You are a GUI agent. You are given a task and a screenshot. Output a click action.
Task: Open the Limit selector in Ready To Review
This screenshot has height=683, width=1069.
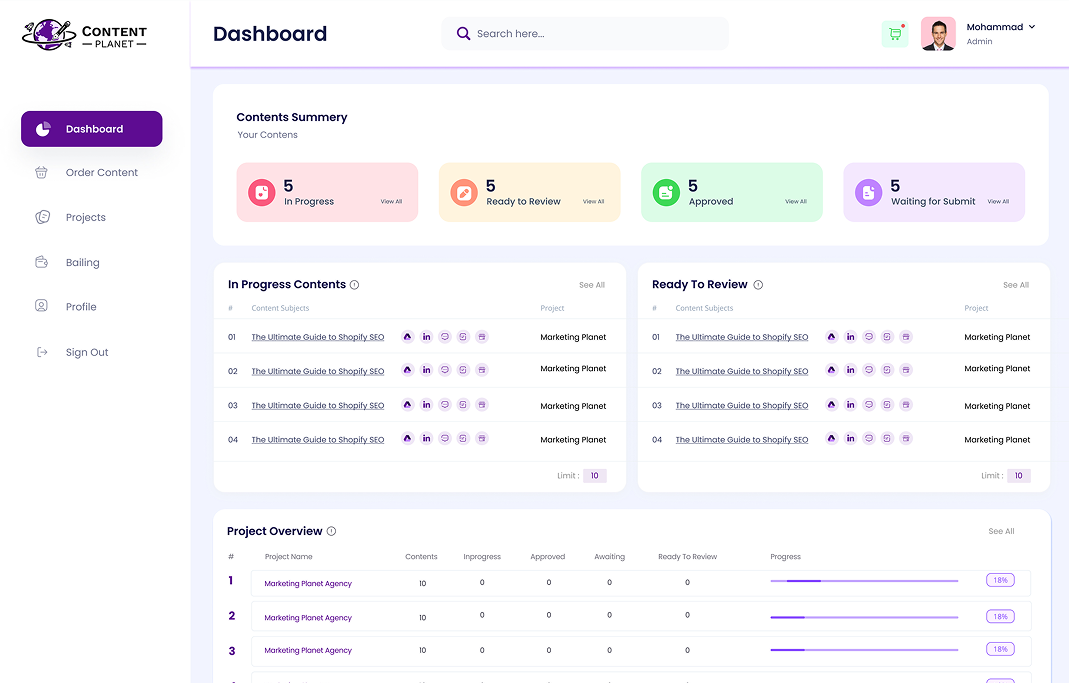(x=1018, y=476)
